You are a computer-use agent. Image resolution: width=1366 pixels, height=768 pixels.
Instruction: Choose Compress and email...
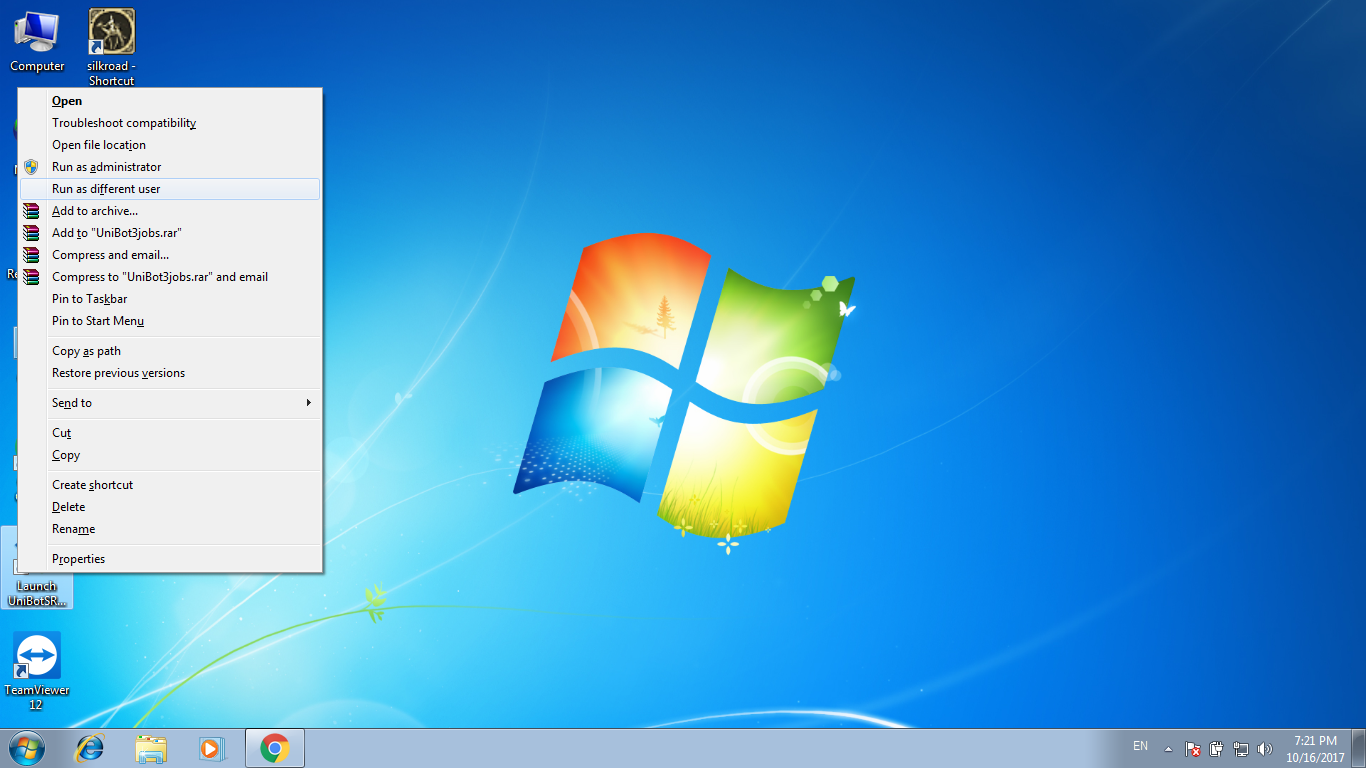pos(170,255)
